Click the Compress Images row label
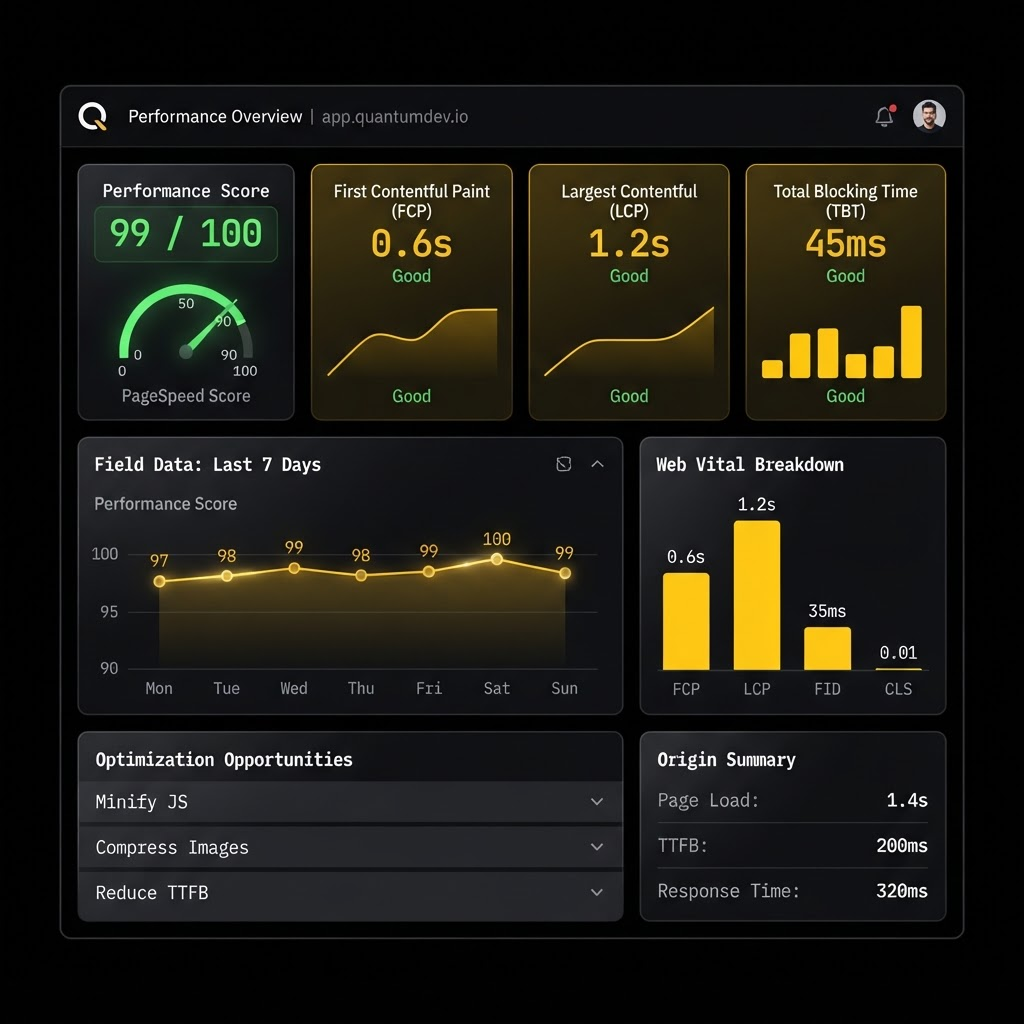Screen dimensions: 1024x1024 pos(172,847)
